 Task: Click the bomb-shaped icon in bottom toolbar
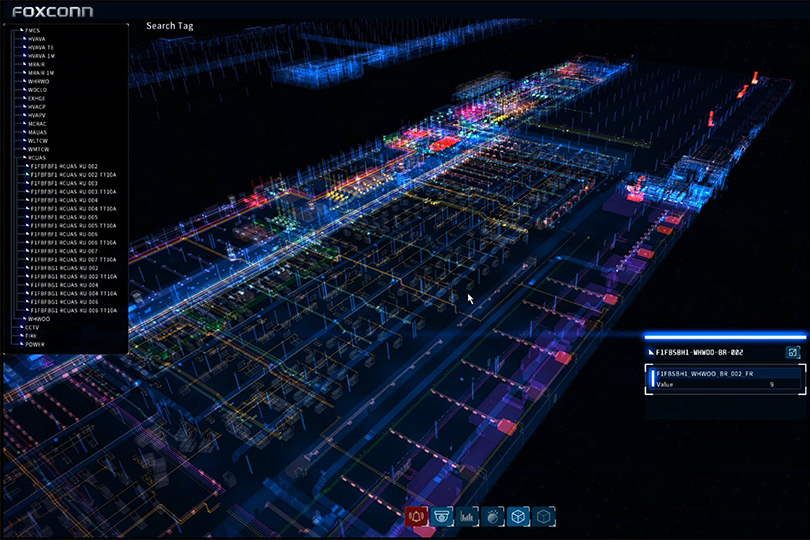492,516
